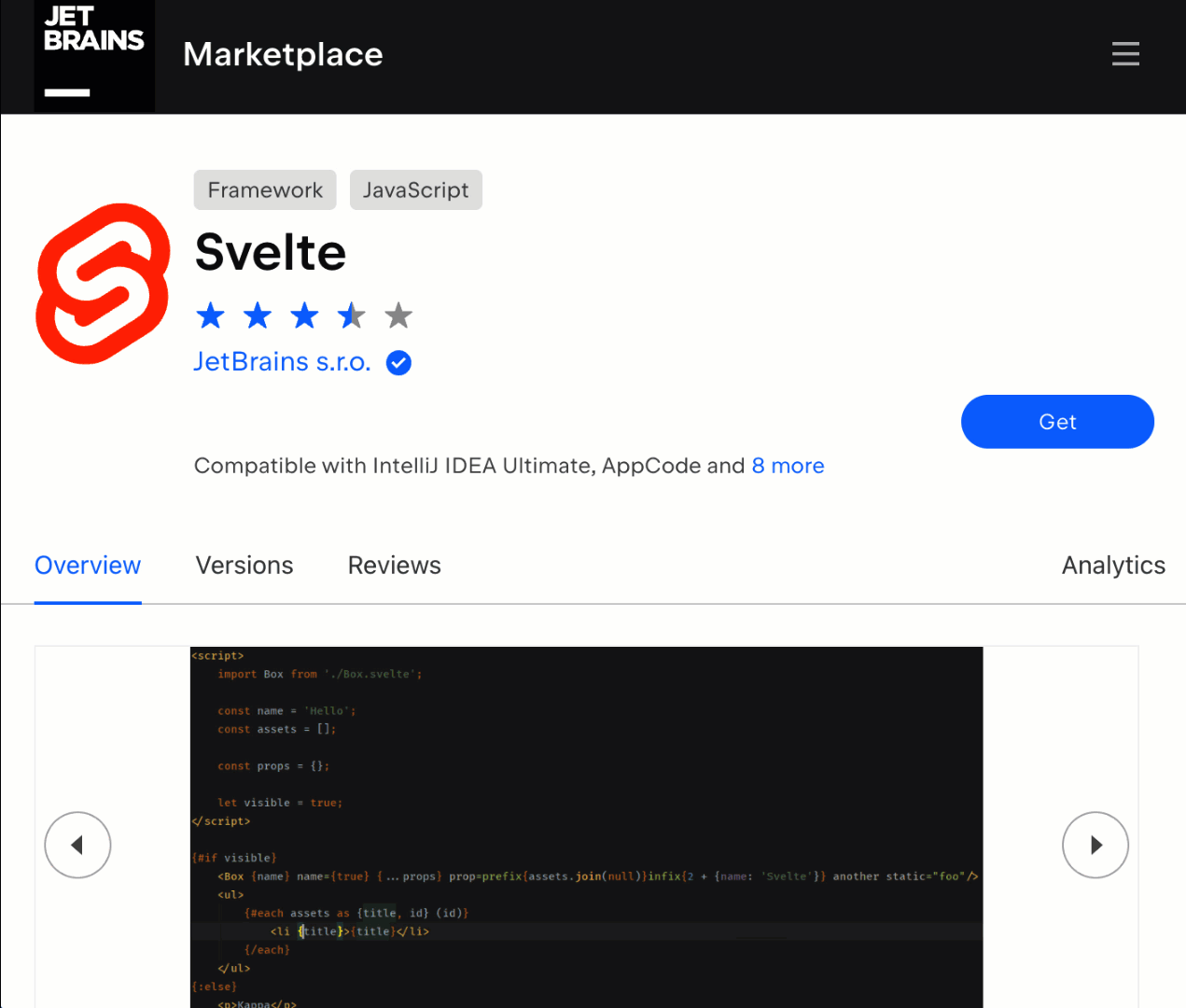Open the Svelte code screenshot
The height and width of the screenshot is (1008, 1186).
pyautogui.click(x=586, y=827)
